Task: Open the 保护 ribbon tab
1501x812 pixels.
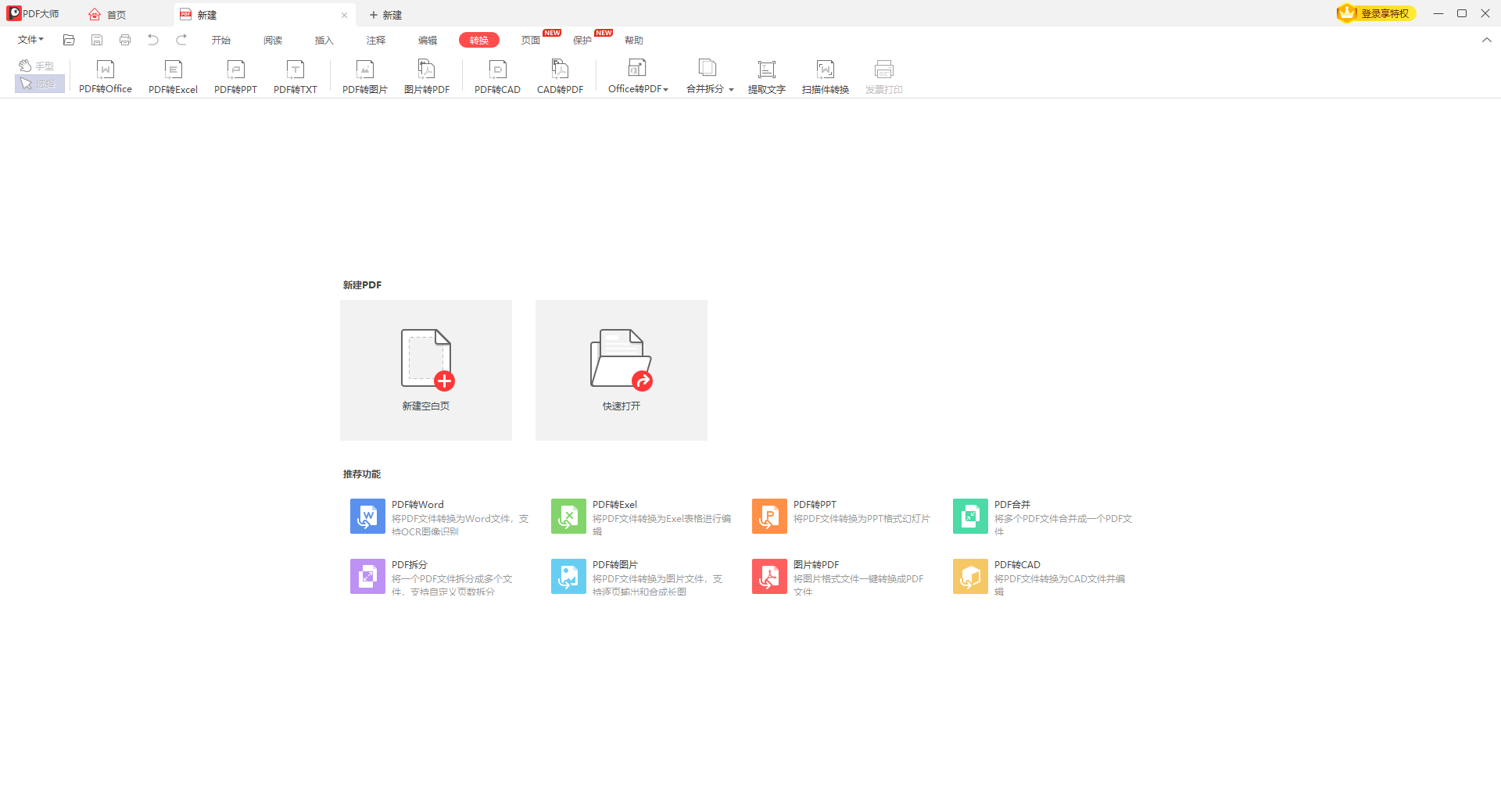Action: tap(582, 40)
